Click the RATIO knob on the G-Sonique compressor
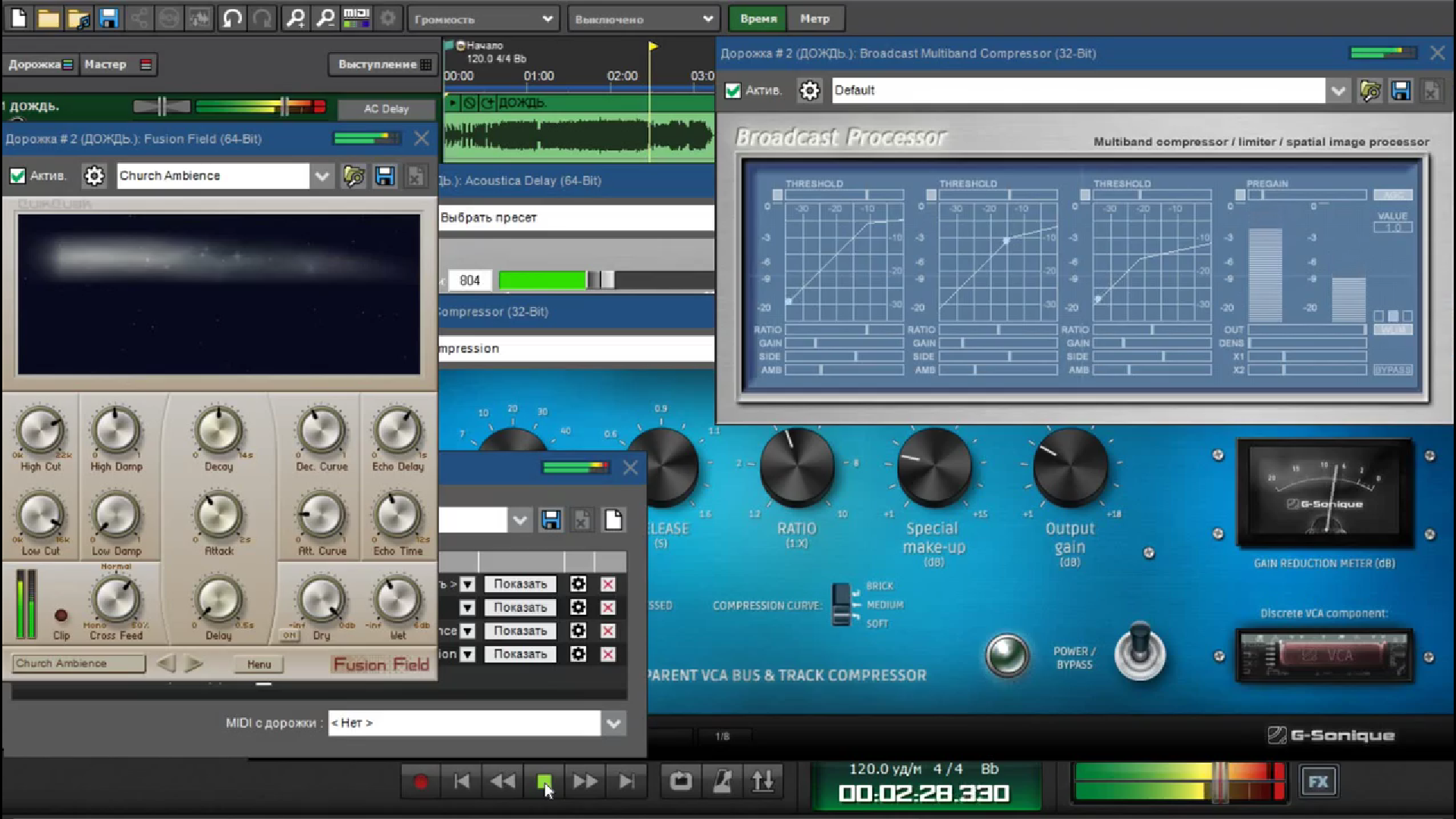 pyautogui.click(x=796, y=467)
